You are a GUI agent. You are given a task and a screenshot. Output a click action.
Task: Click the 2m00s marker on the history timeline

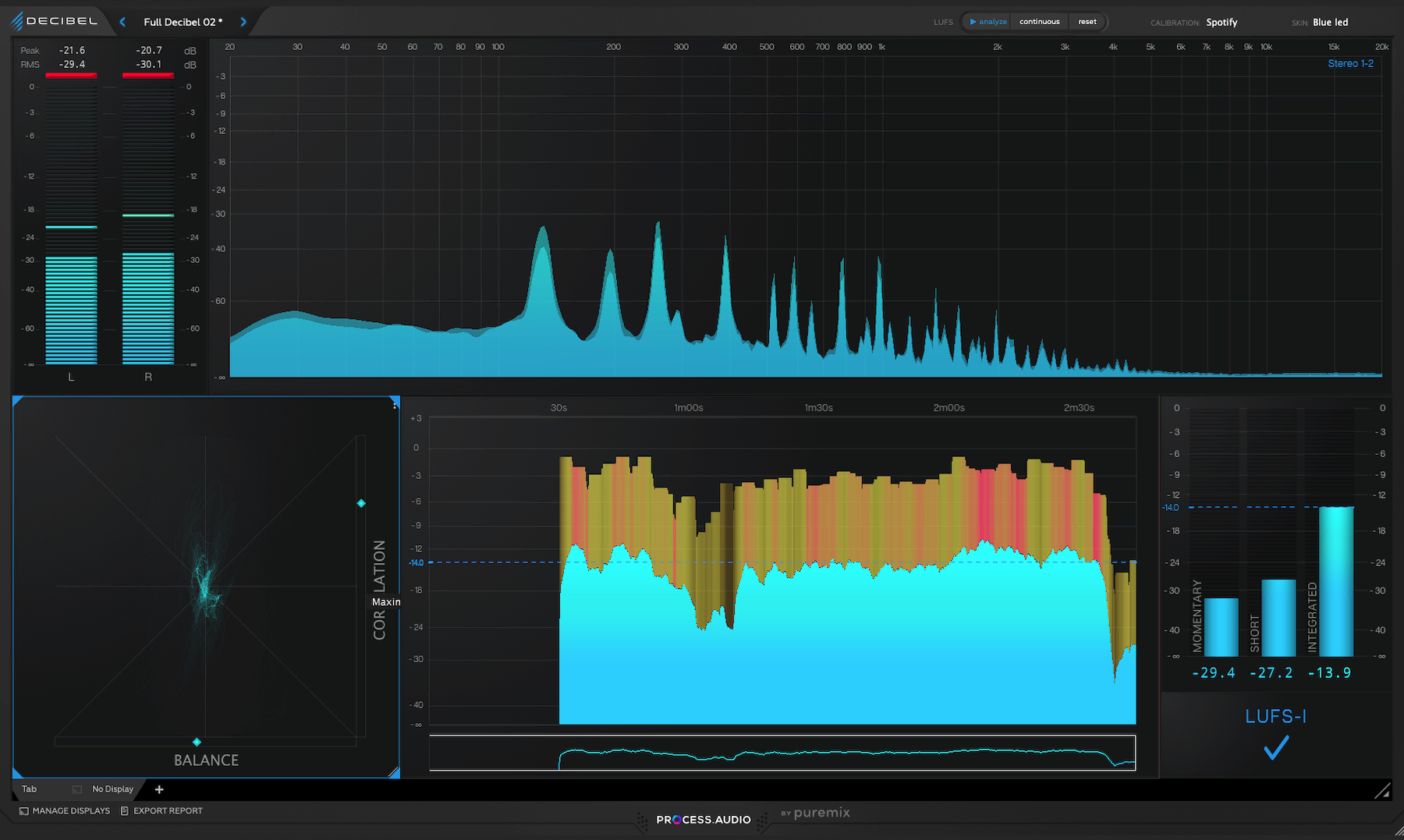pos(948,408)
